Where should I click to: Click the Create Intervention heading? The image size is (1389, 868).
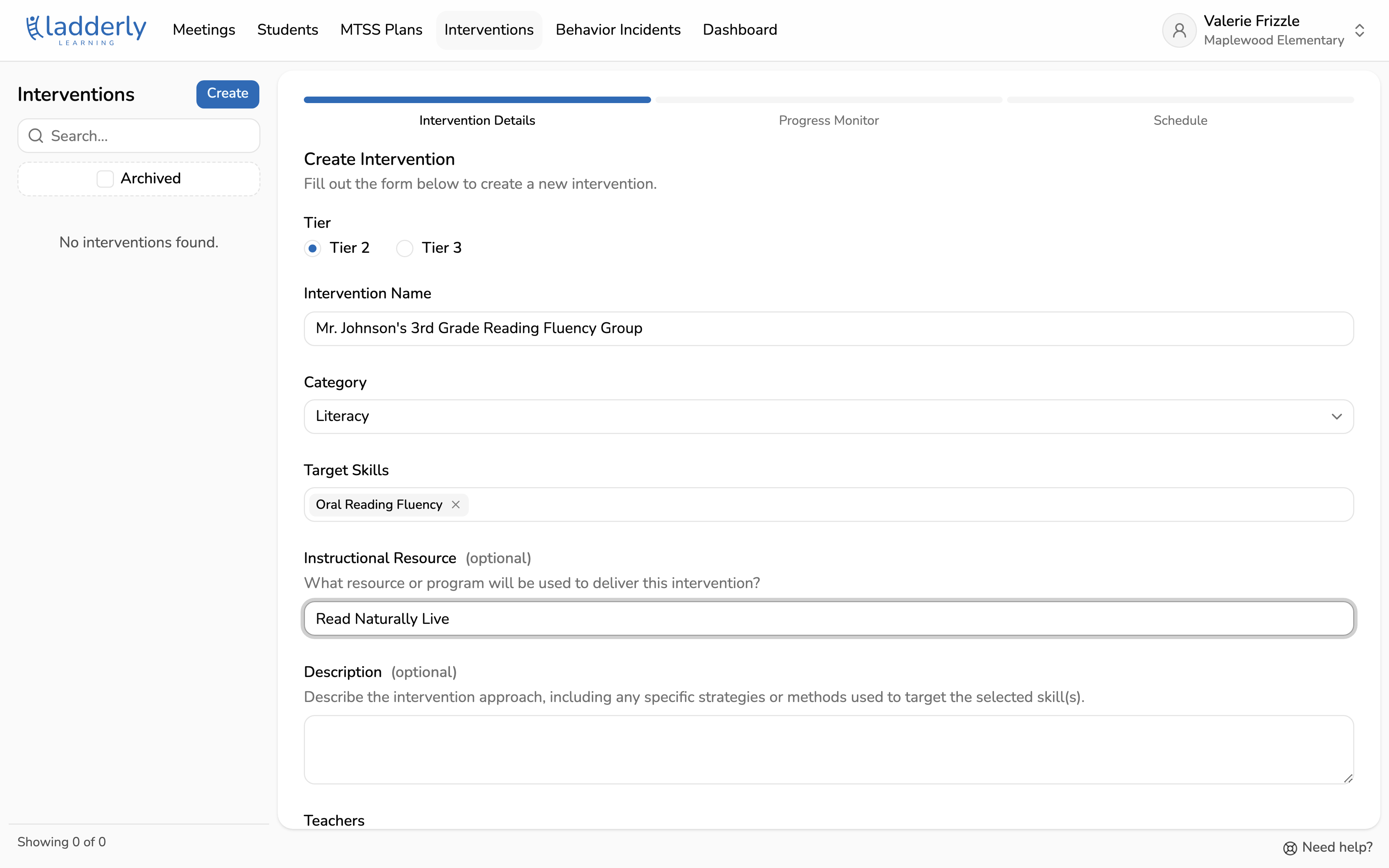[379, 159]
